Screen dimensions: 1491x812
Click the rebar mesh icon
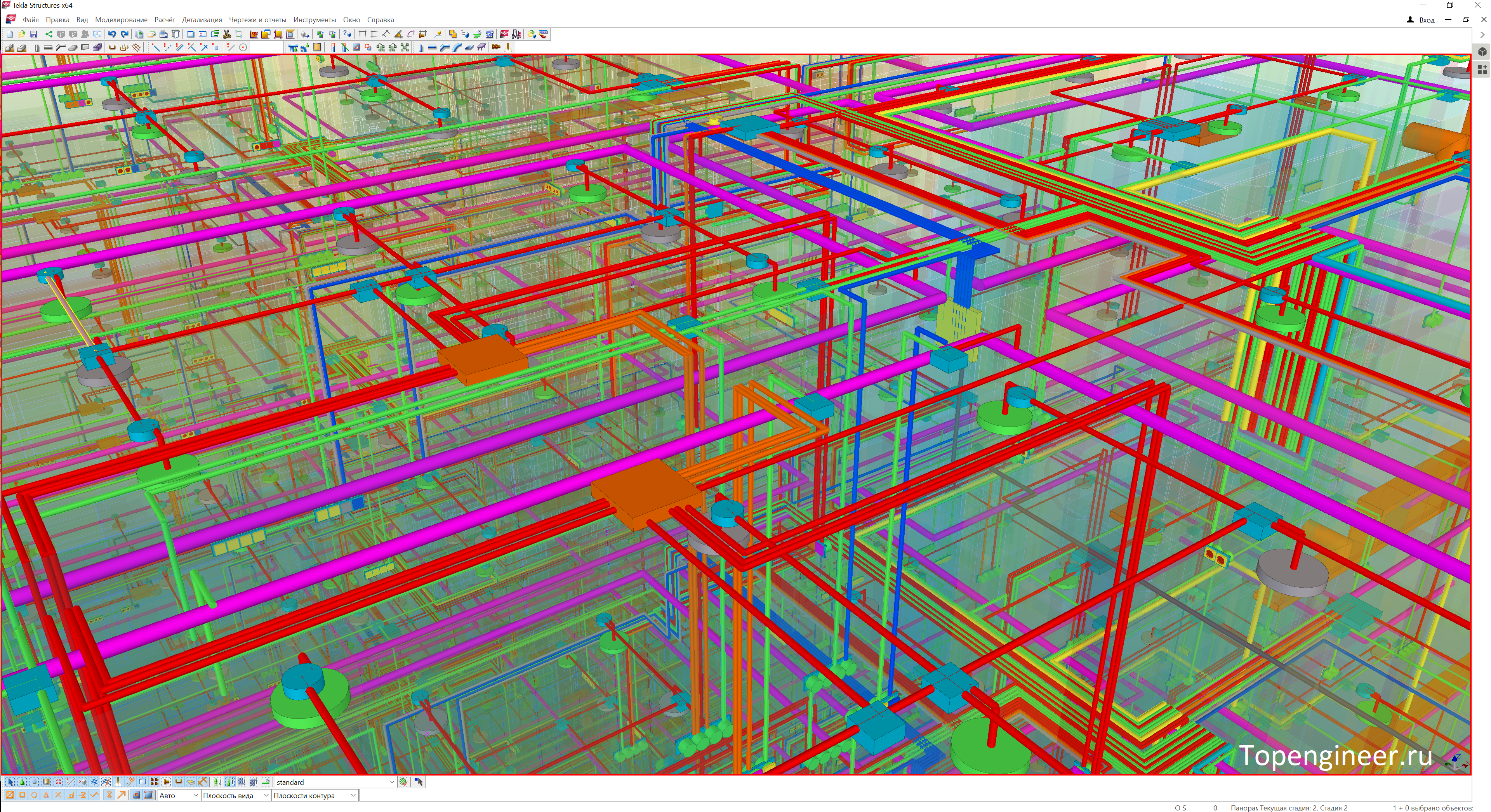[x=136, y=47]
